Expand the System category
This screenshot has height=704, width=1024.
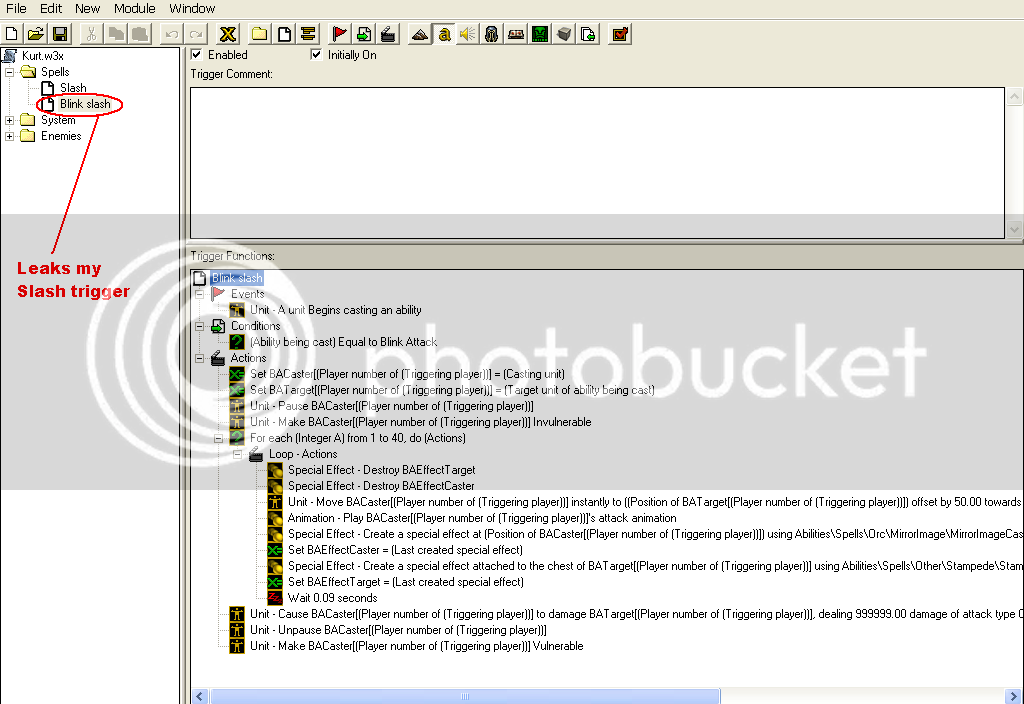(9, 120)
